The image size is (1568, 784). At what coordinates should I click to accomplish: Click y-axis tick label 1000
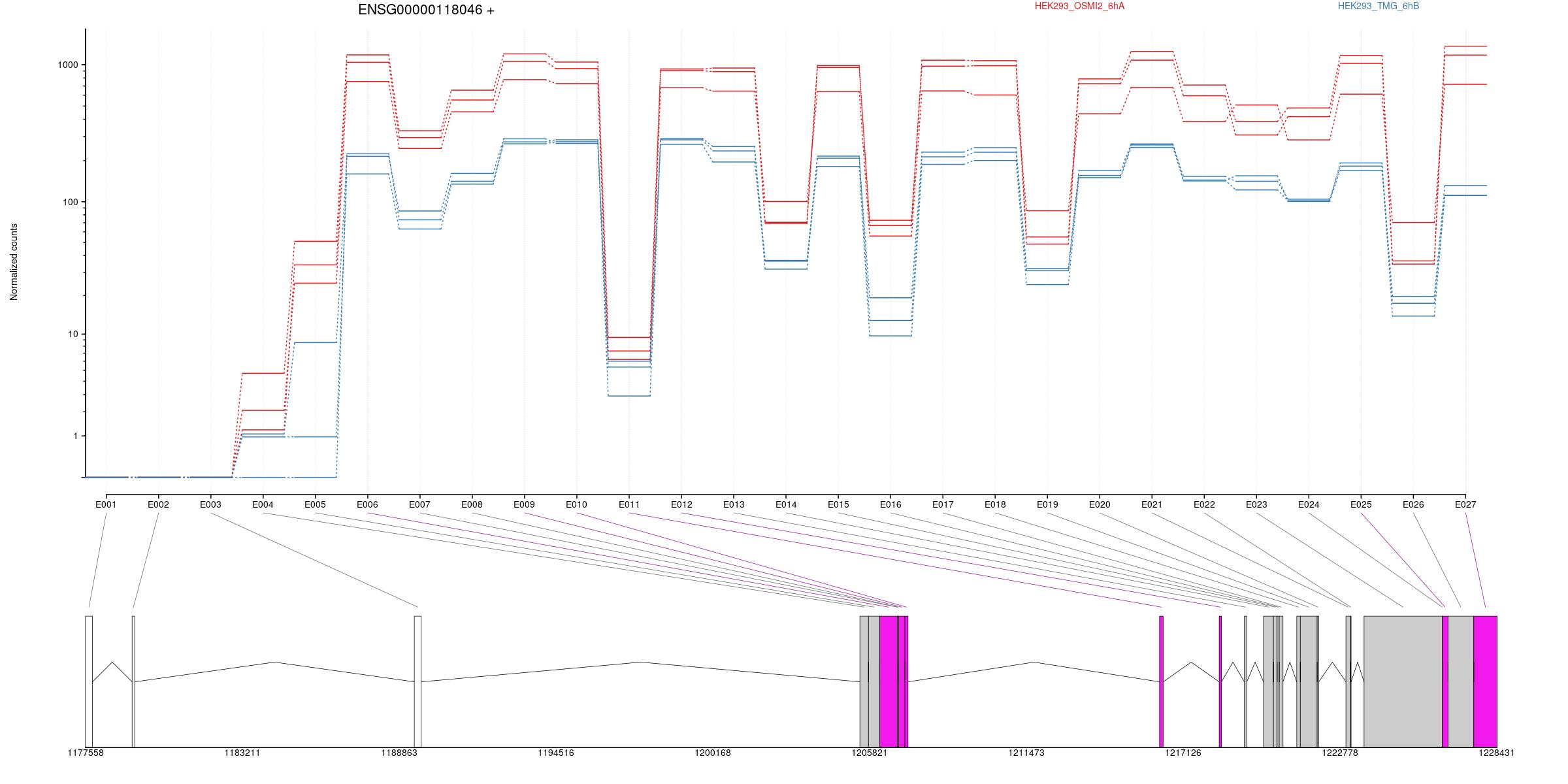point(68,65)
